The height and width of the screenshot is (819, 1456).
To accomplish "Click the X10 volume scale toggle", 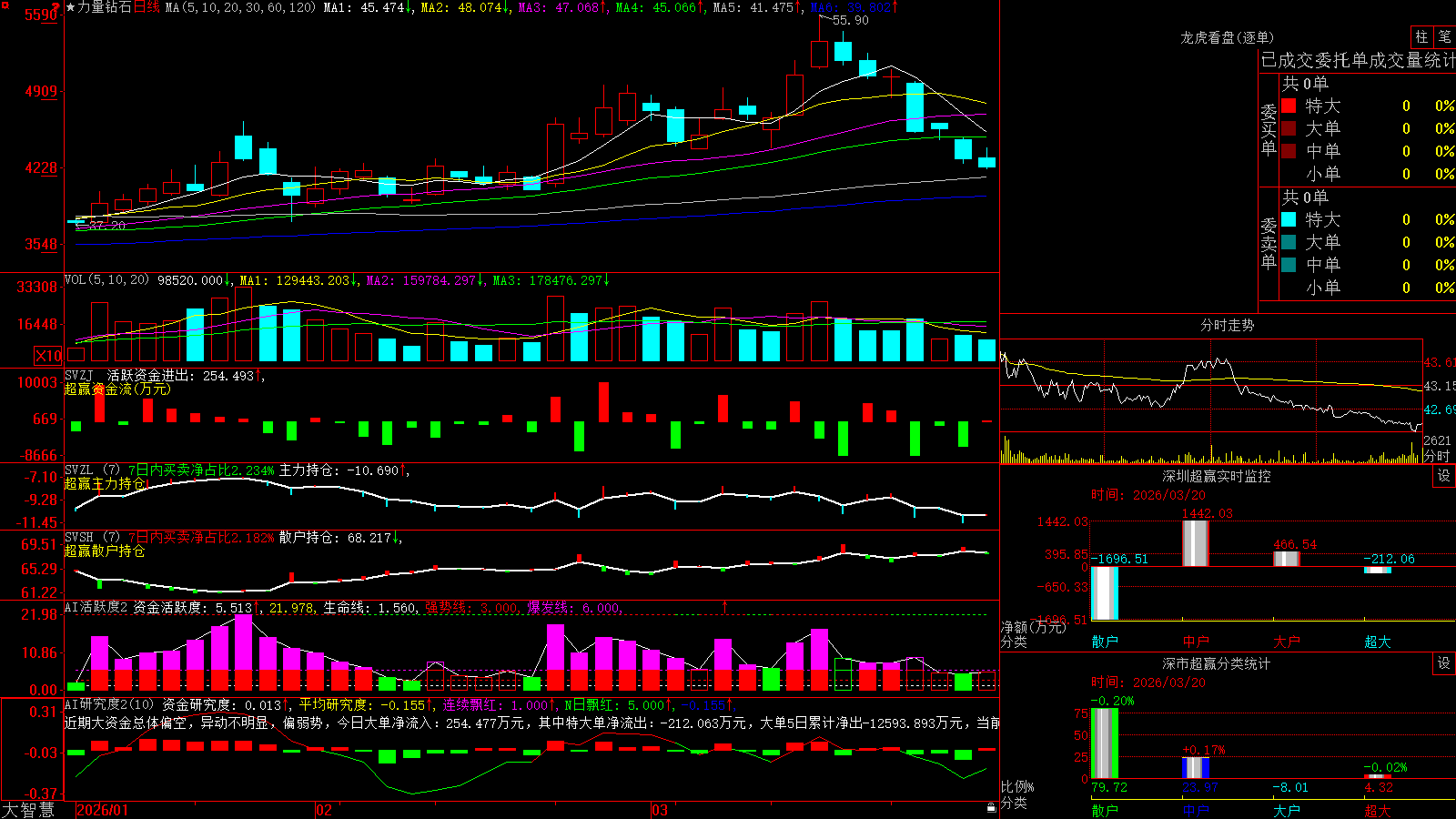I will click(48, 356).
